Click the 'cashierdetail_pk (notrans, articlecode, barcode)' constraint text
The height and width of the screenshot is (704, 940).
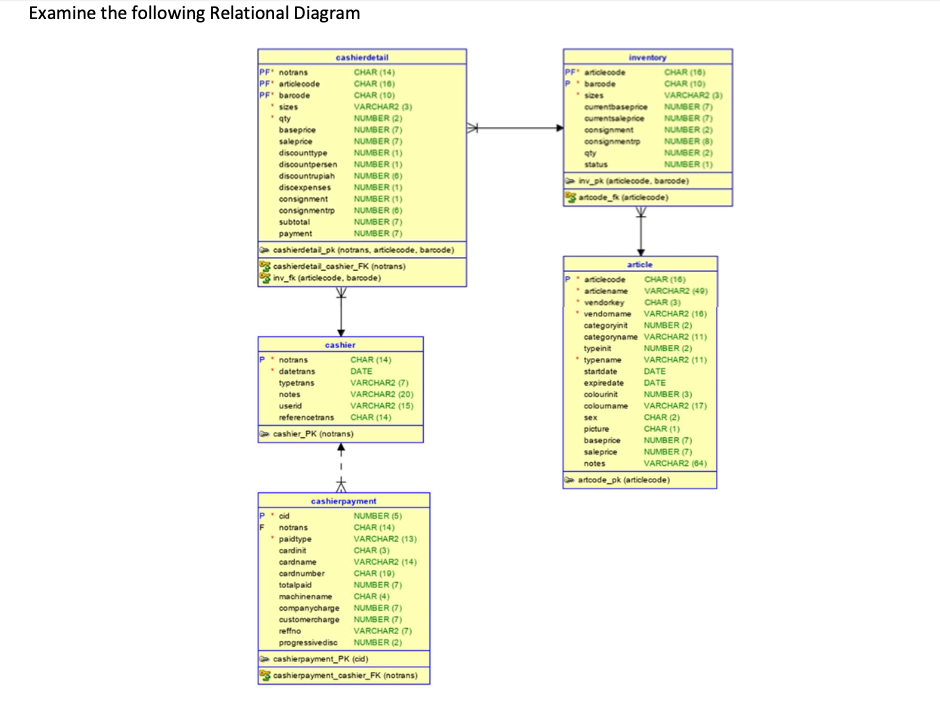[363, 250]
